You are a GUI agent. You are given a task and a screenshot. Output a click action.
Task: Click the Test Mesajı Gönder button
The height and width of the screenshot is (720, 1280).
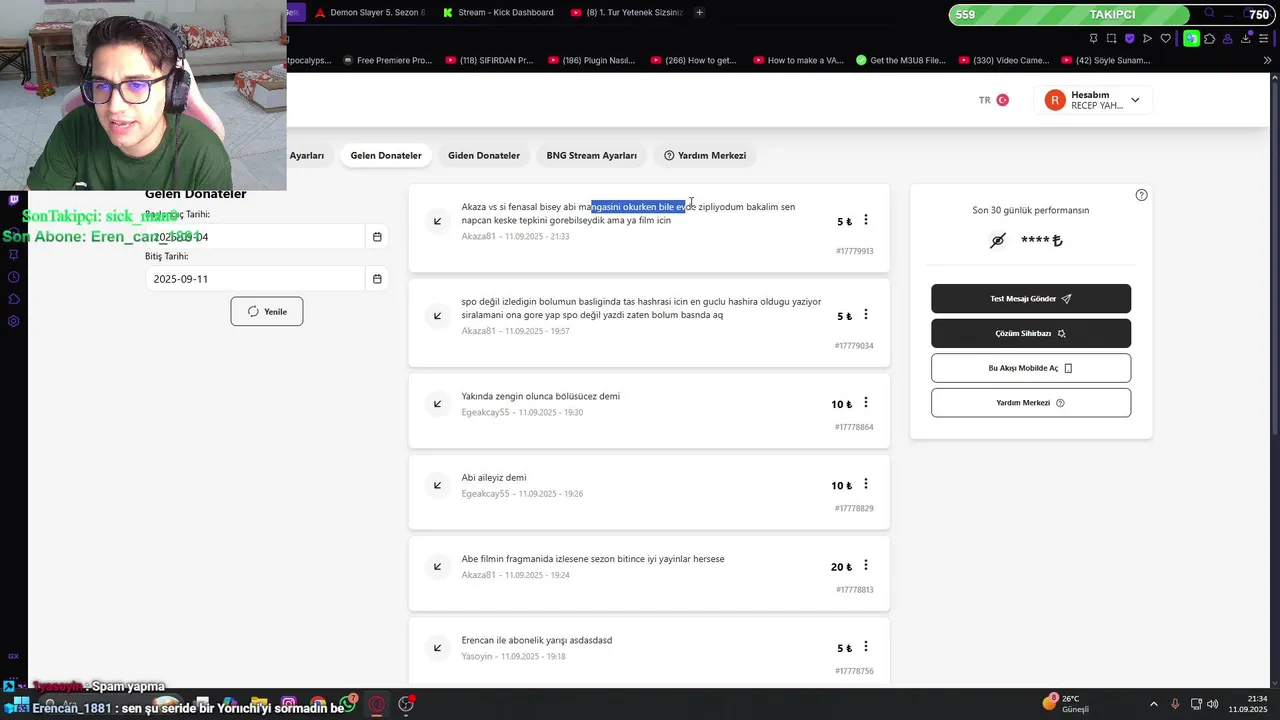1031,299
